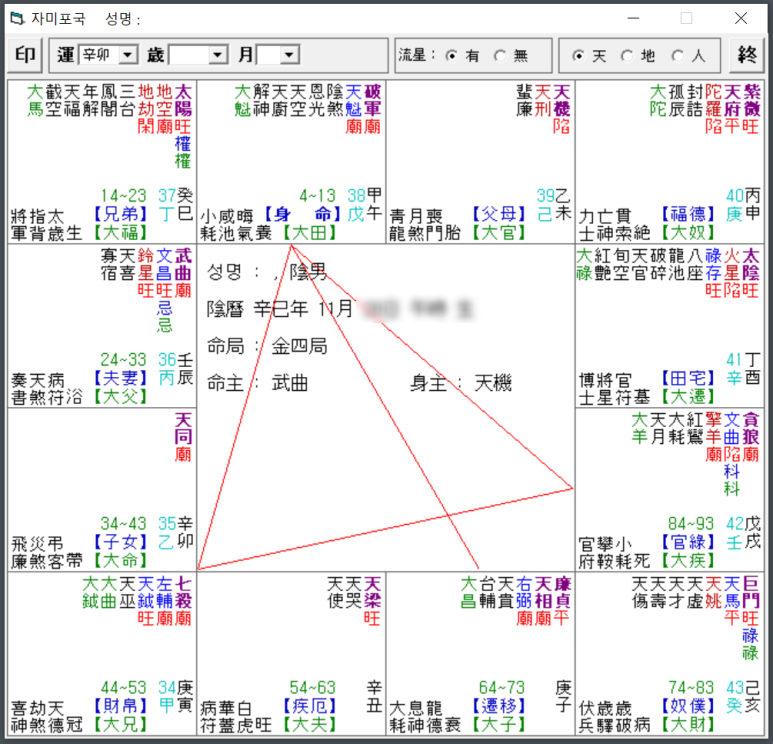The image size is (773, 744).
Task: Click the 天同 star in 卯 palace
Action: point(183,428)
